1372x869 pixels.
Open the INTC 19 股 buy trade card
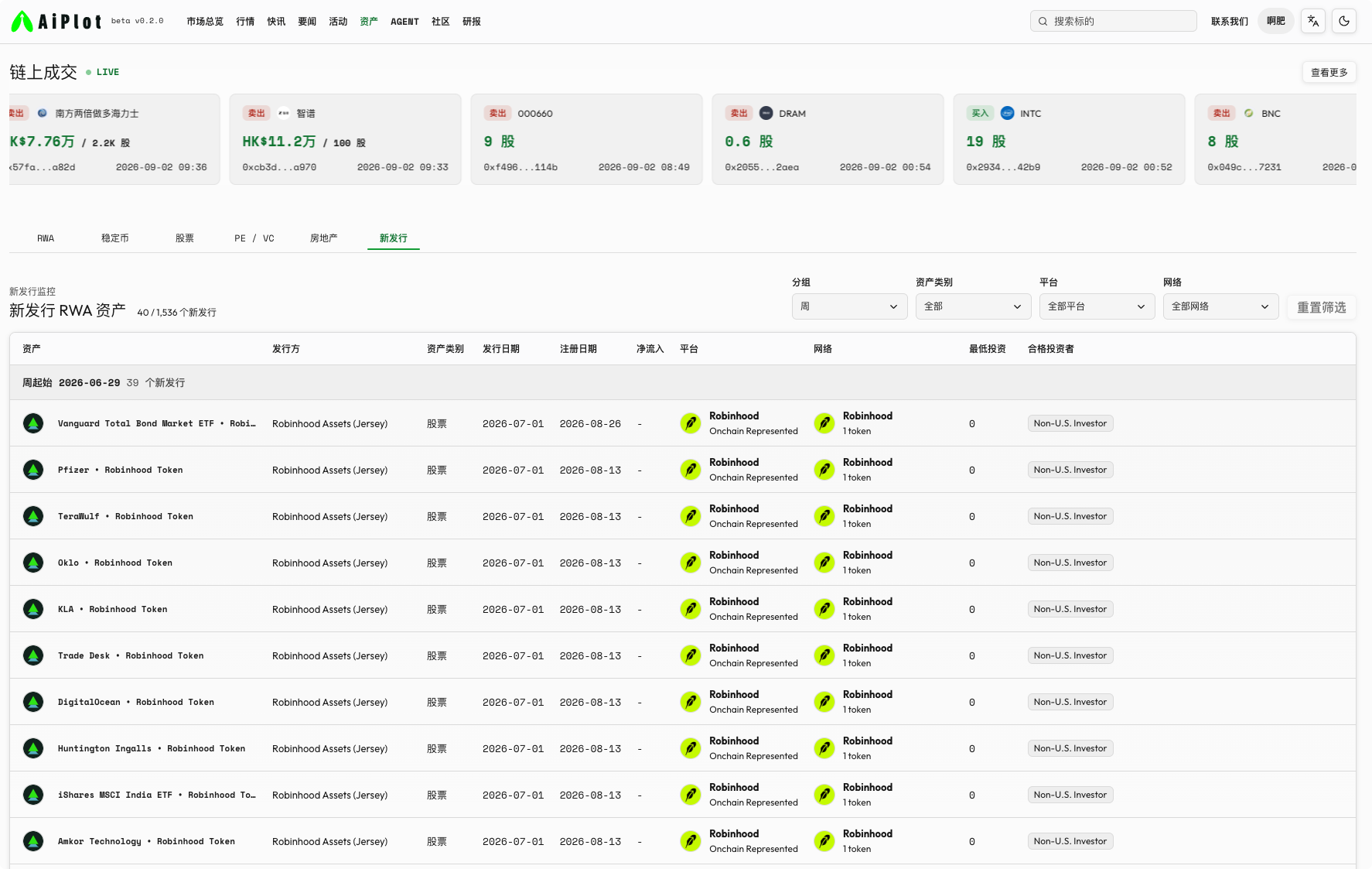(1069, 139)
